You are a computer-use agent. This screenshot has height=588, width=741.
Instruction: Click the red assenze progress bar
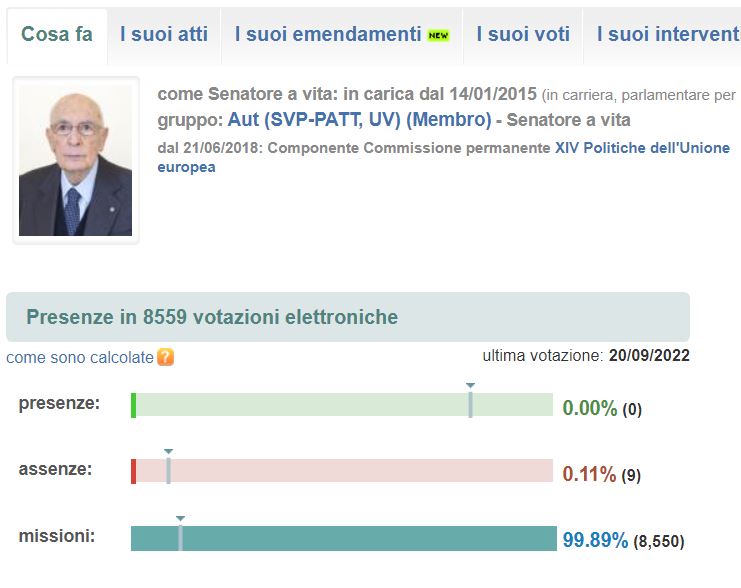[342, 471]
